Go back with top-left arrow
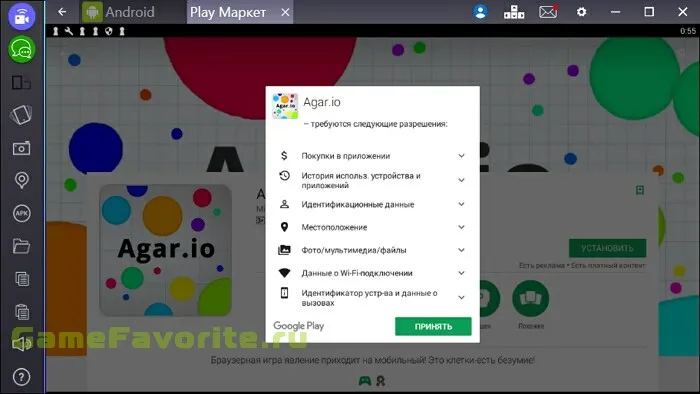The image size is (700, 394). tap(62, 12)
